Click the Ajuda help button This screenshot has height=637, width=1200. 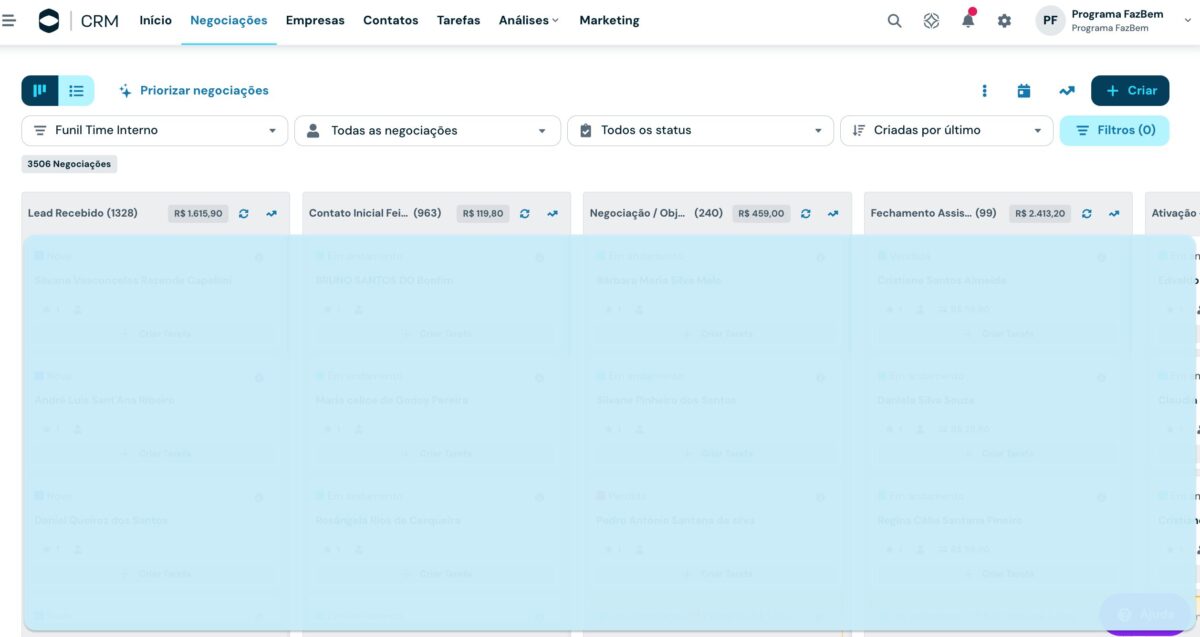1145,614
